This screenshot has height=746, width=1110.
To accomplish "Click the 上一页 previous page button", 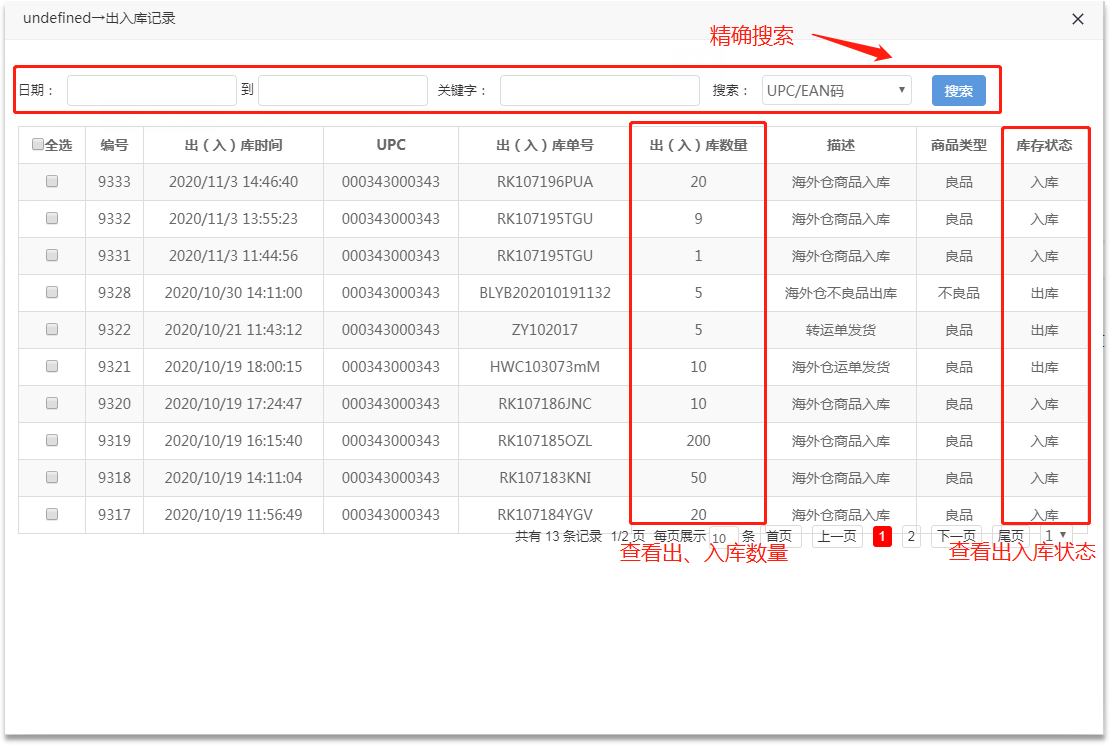I will pyautogui.click(x=836, y=537).
